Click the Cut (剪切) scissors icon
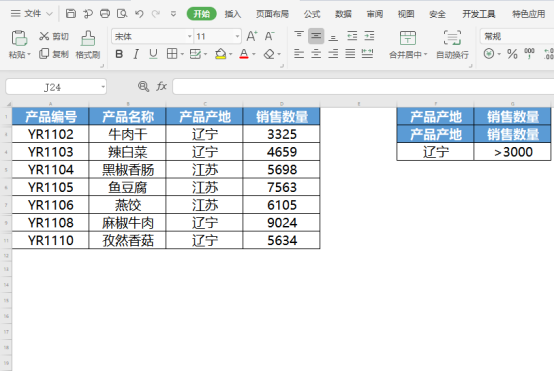Screen dimensions: 554x372 [x=44, y=36]
